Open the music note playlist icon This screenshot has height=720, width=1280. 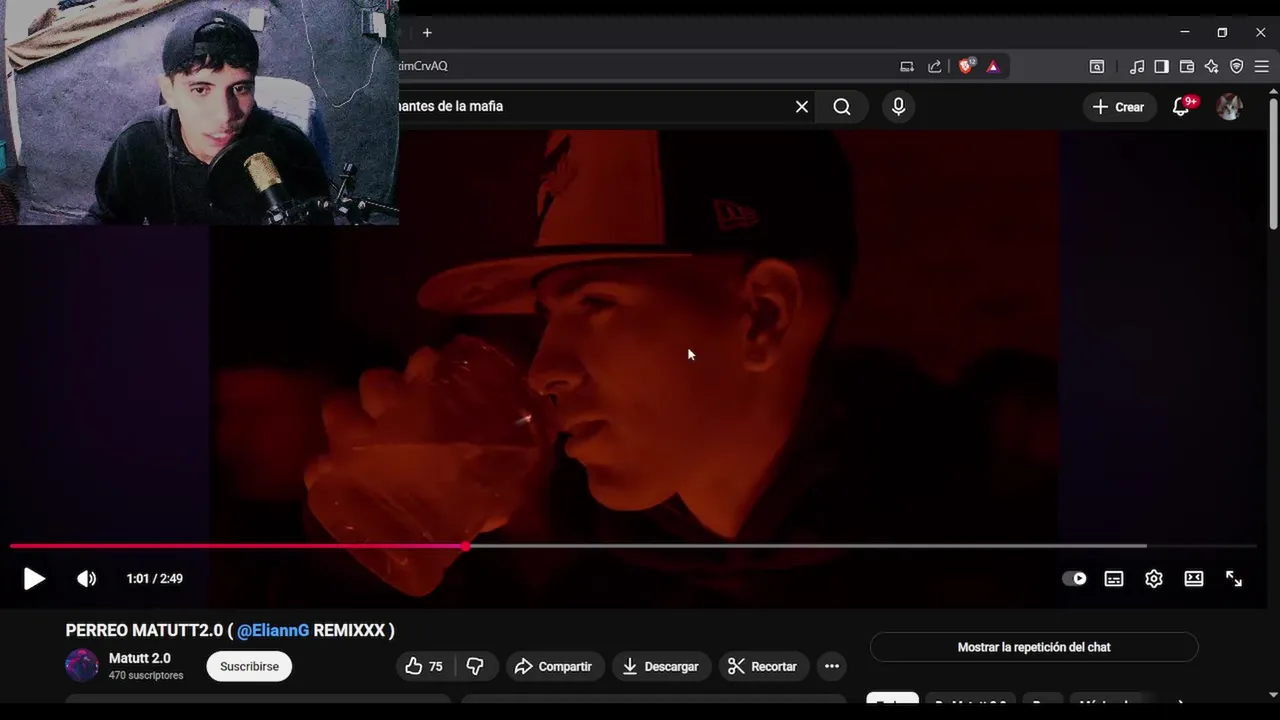[x=1137, y=67]
